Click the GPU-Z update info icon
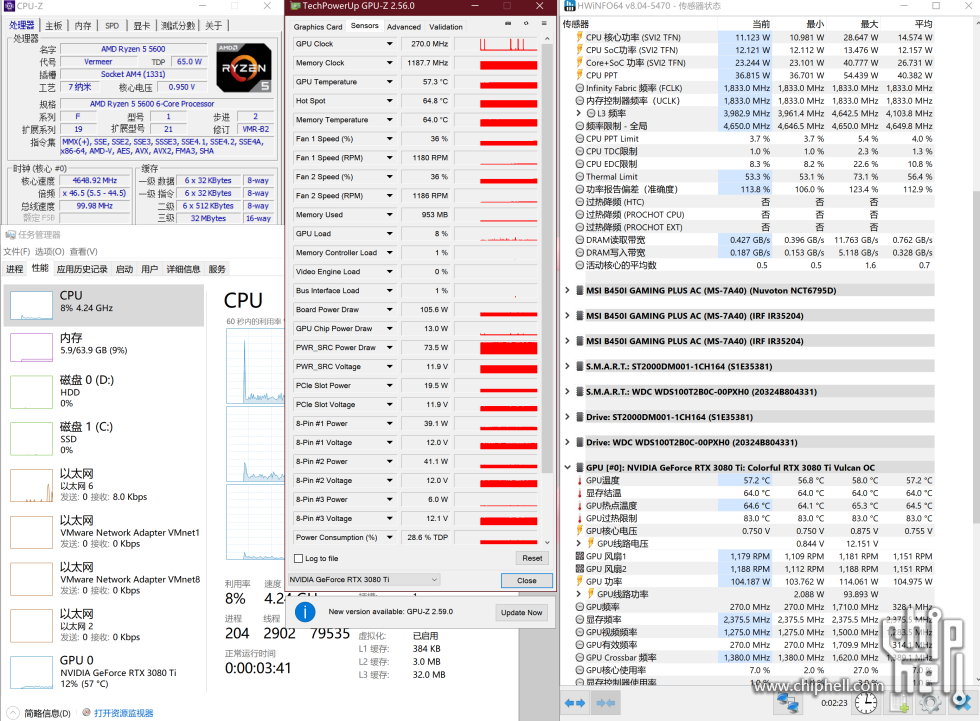 305,612
